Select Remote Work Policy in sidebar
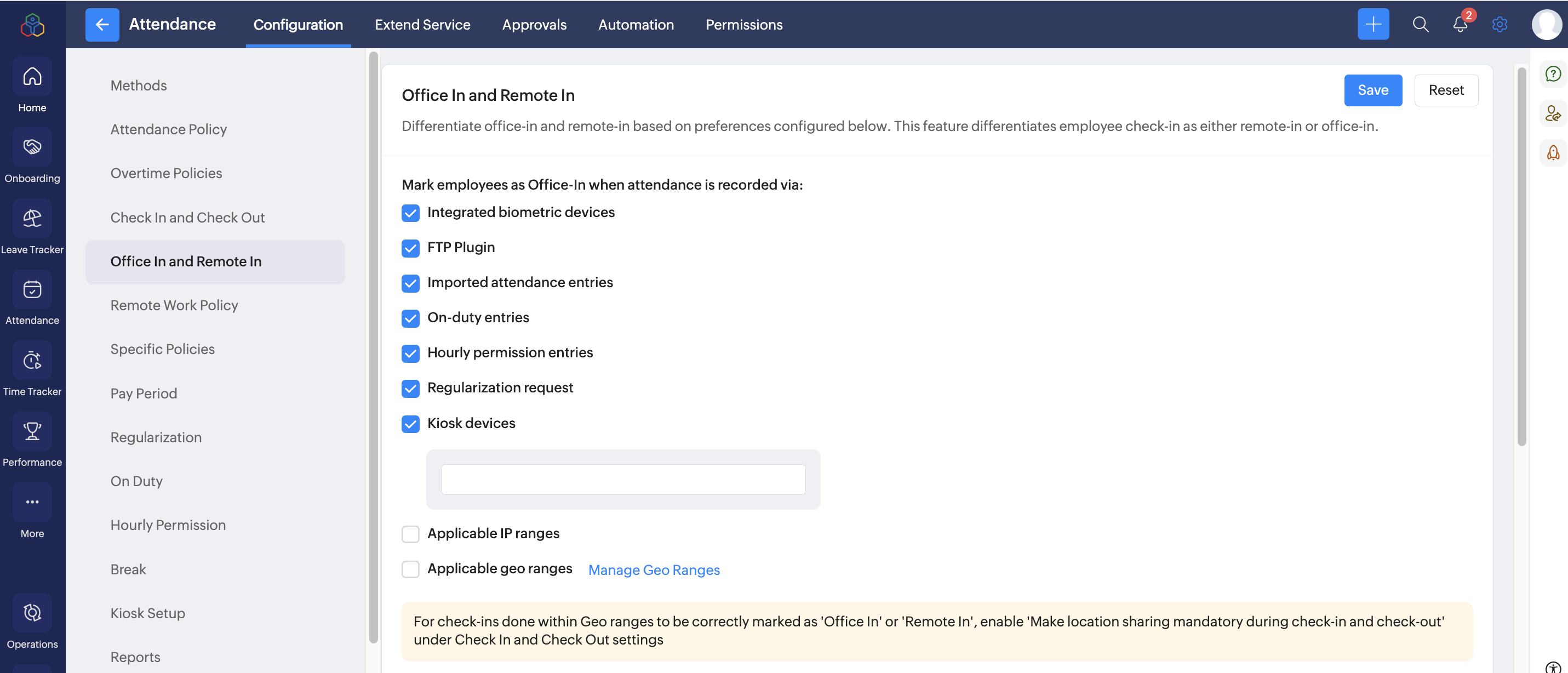 pyautogui.click(x=174, y=305)
